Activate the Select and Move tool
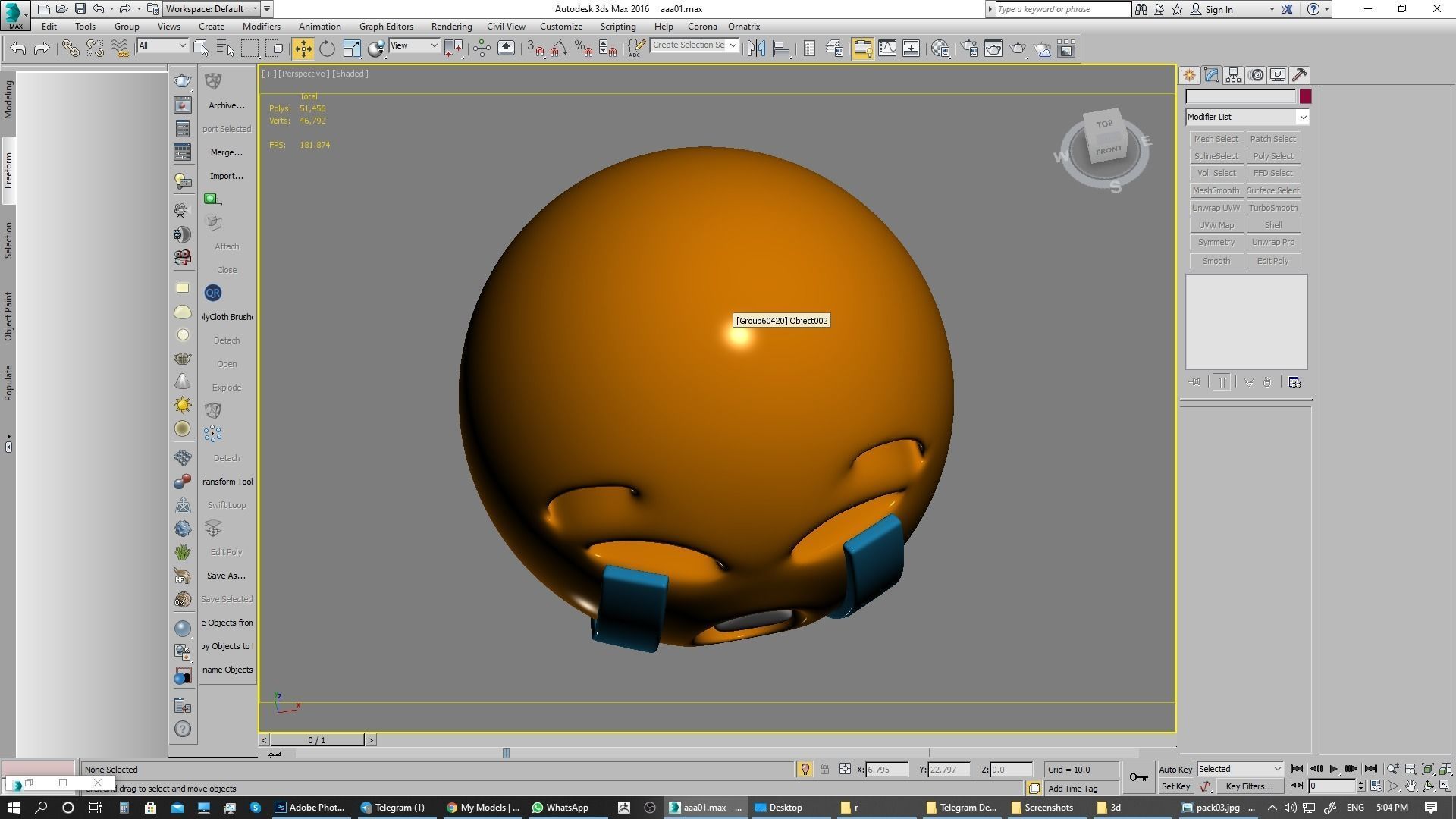1456x819 pixels. point(303,49)
